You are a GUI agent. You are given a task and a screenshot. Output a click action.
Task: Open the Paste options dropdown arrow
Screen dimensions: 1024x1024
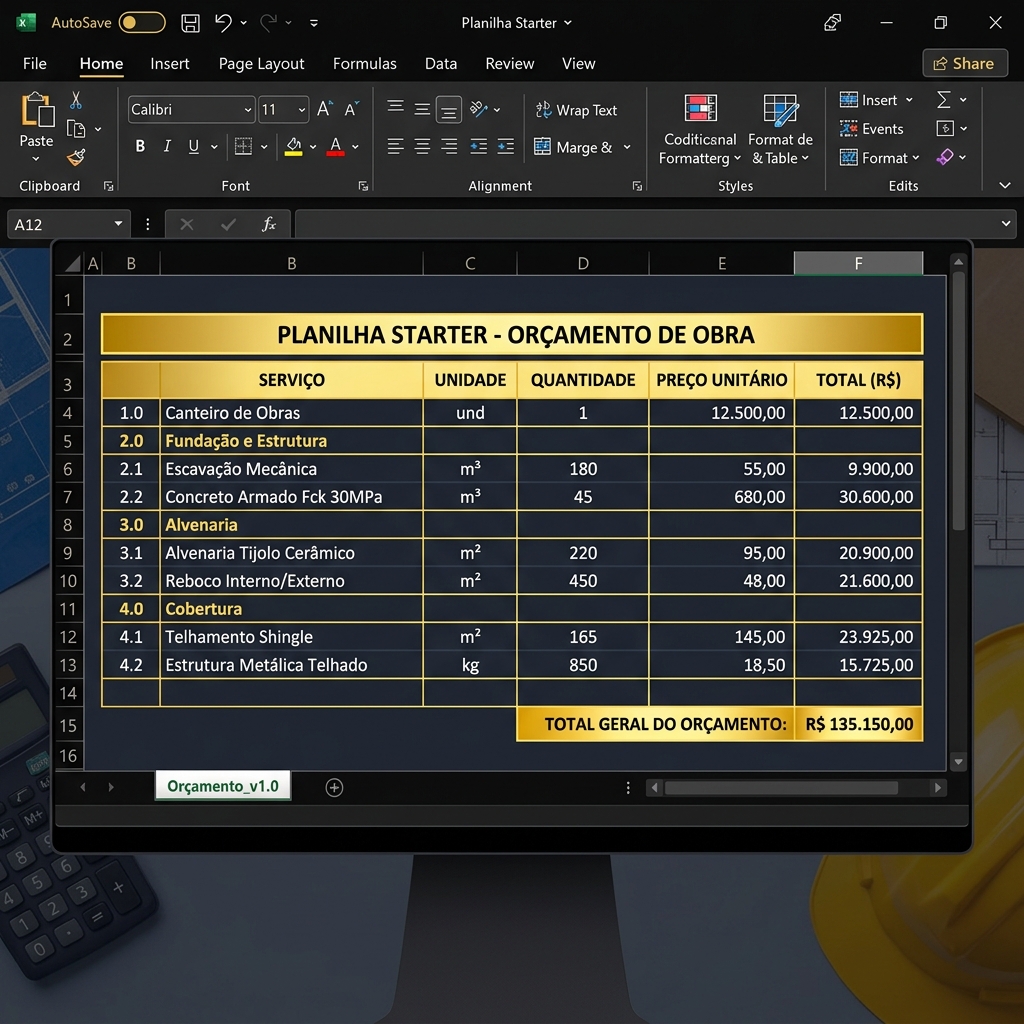click(x=36, y=159)
